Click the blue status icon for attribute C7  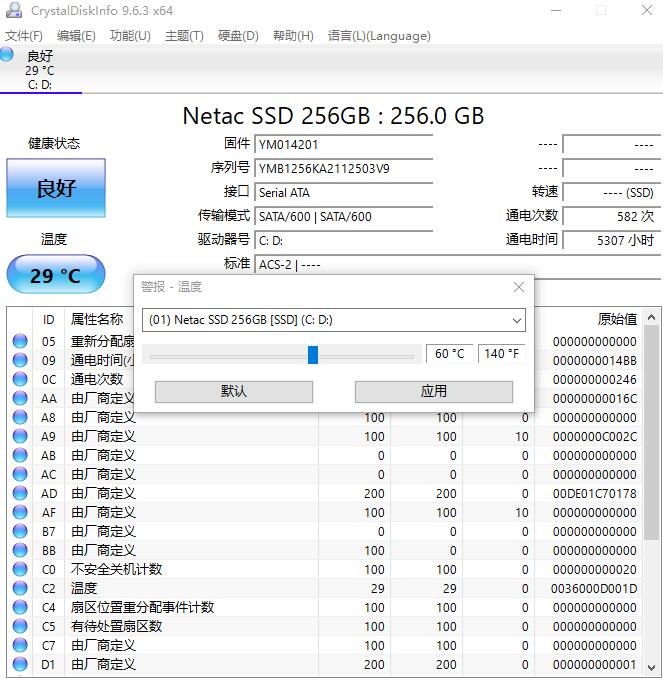tap(20, 645)
